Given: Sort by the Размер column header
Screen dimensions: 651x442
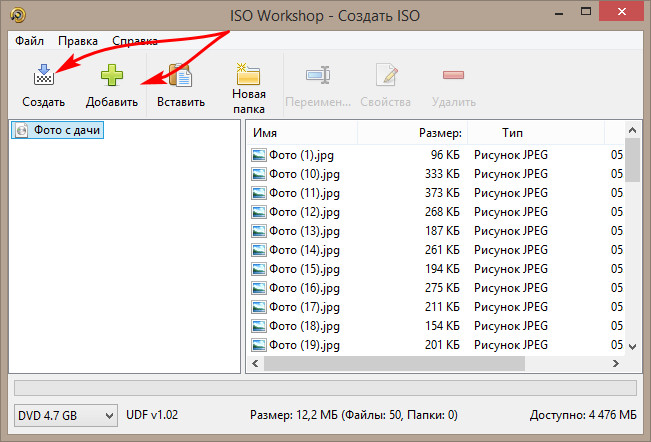Looking at the screenshot, I should 412,133.
